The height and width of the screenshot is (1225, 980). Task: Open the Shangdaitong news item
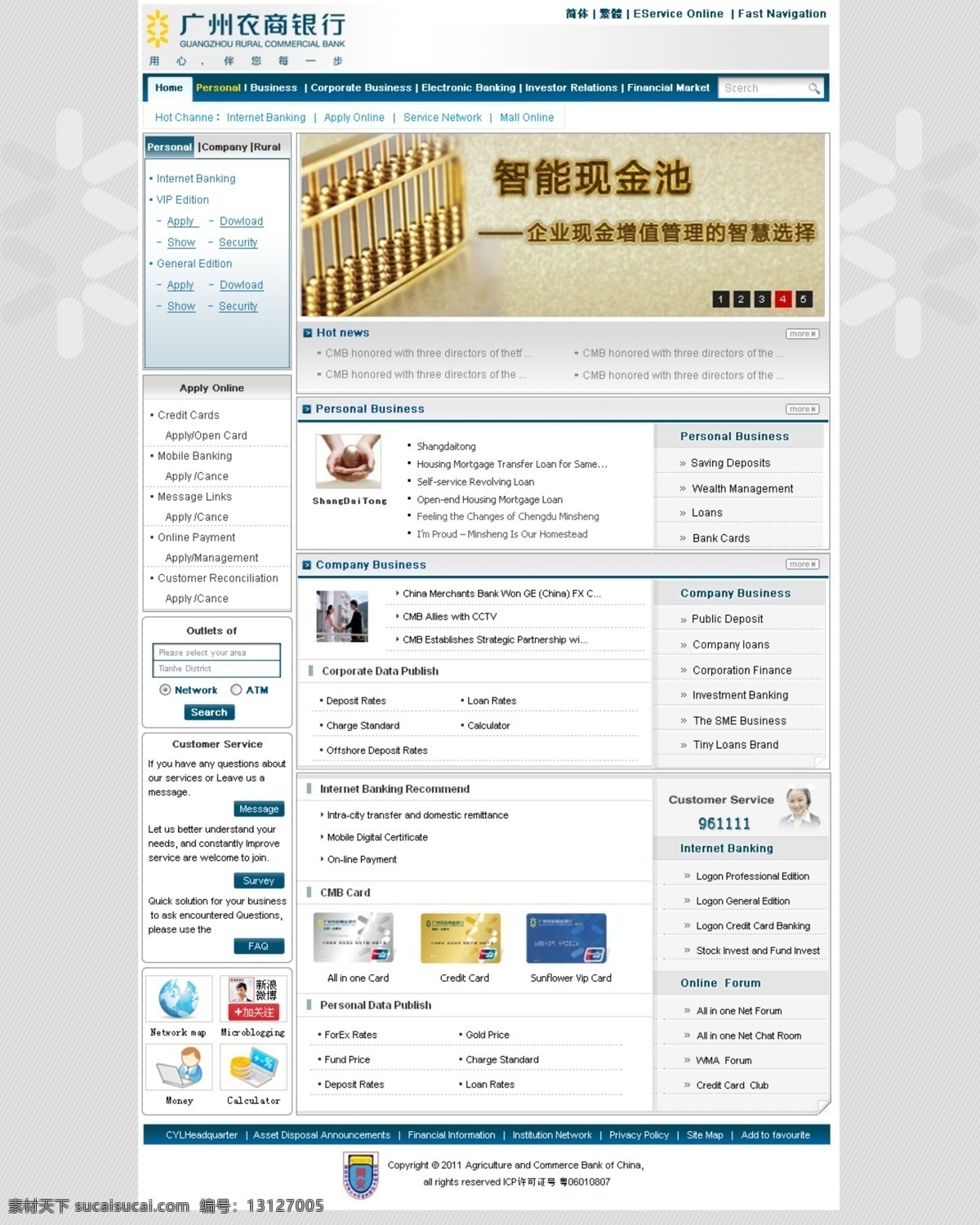click(446, 447)
